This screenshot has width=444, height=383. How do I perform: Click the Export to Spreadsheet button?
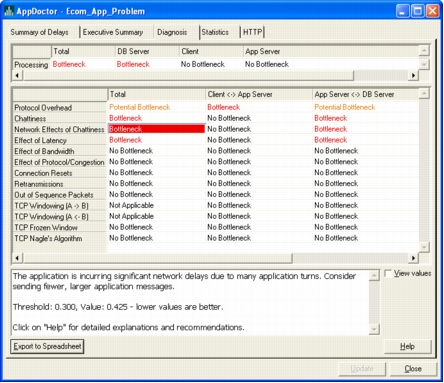click(x=47, y=346)
